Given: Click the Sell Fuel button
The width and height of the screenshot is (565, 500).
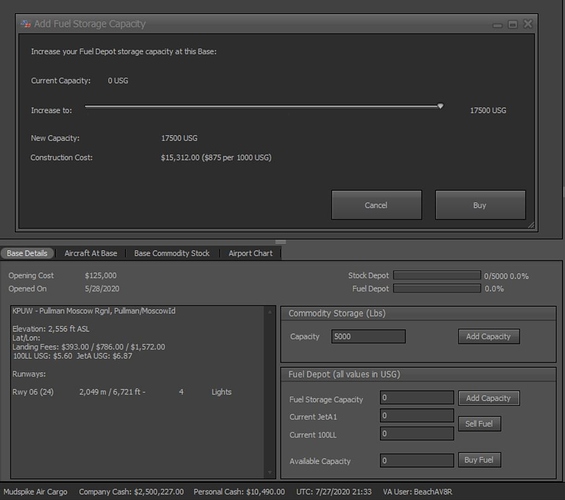Looking at the screenshot, I should [479, 424].
